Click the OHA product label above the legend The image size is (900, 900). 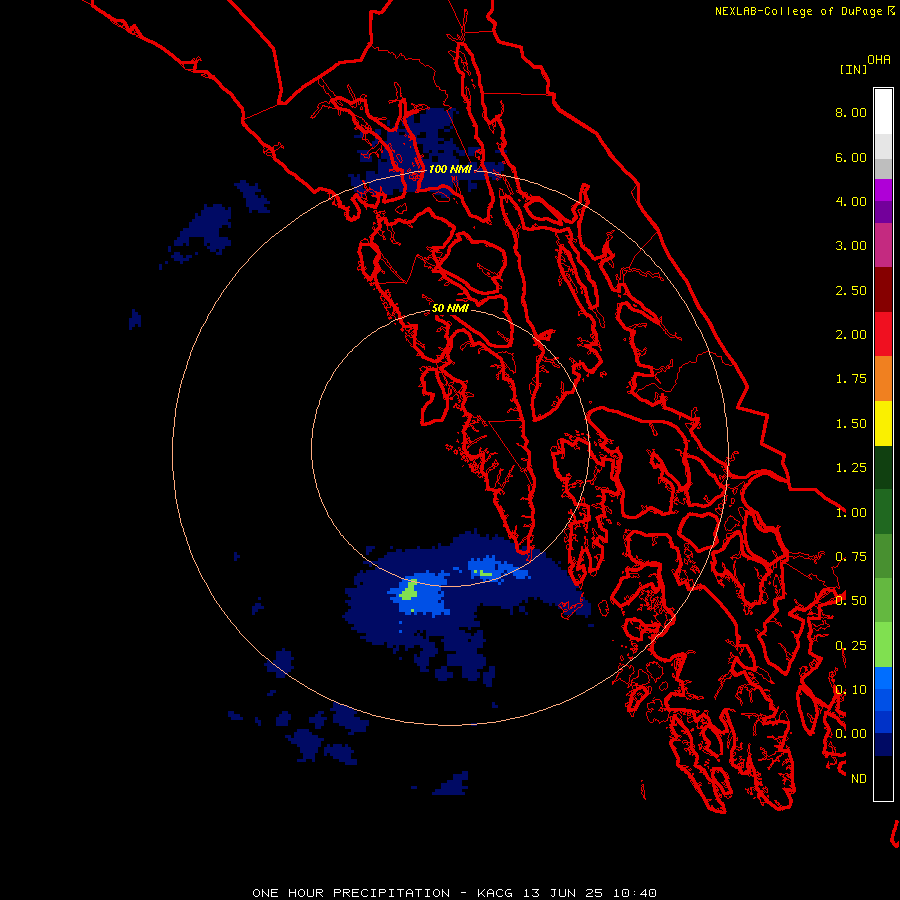pos(879,60)
